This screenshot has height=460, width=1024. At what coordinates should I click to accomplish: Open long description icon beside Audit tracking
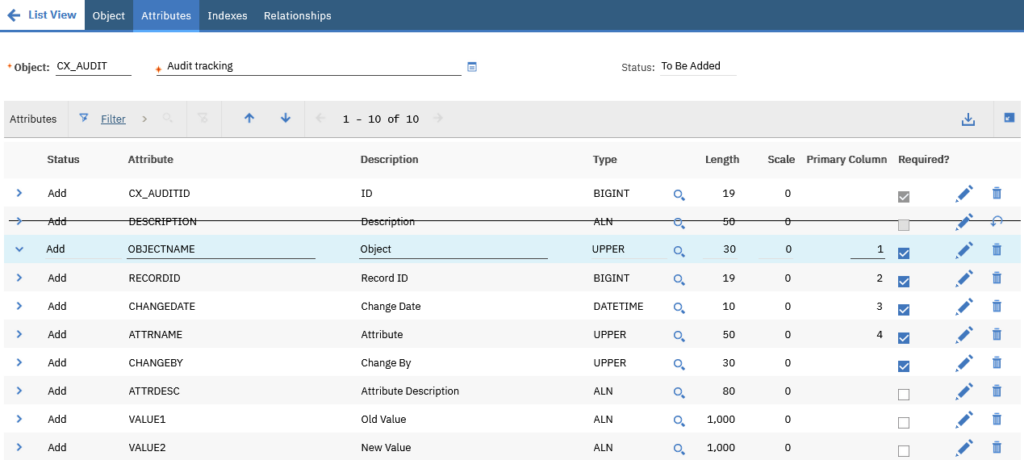(x=472, y=67)
